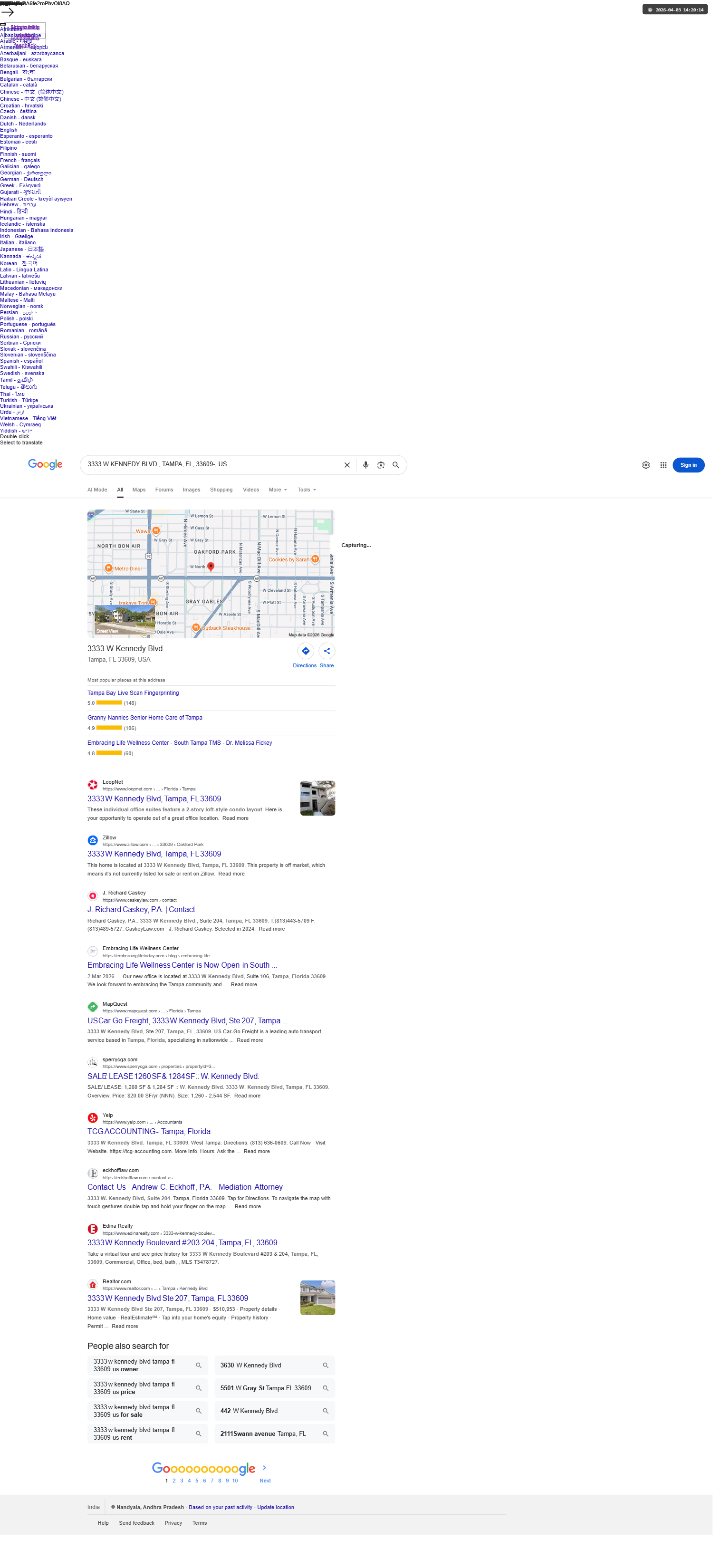Open the Zillow 3333 W Kennedy result
The height and width of the screenshot is (1568, 721).
[154, 854]
